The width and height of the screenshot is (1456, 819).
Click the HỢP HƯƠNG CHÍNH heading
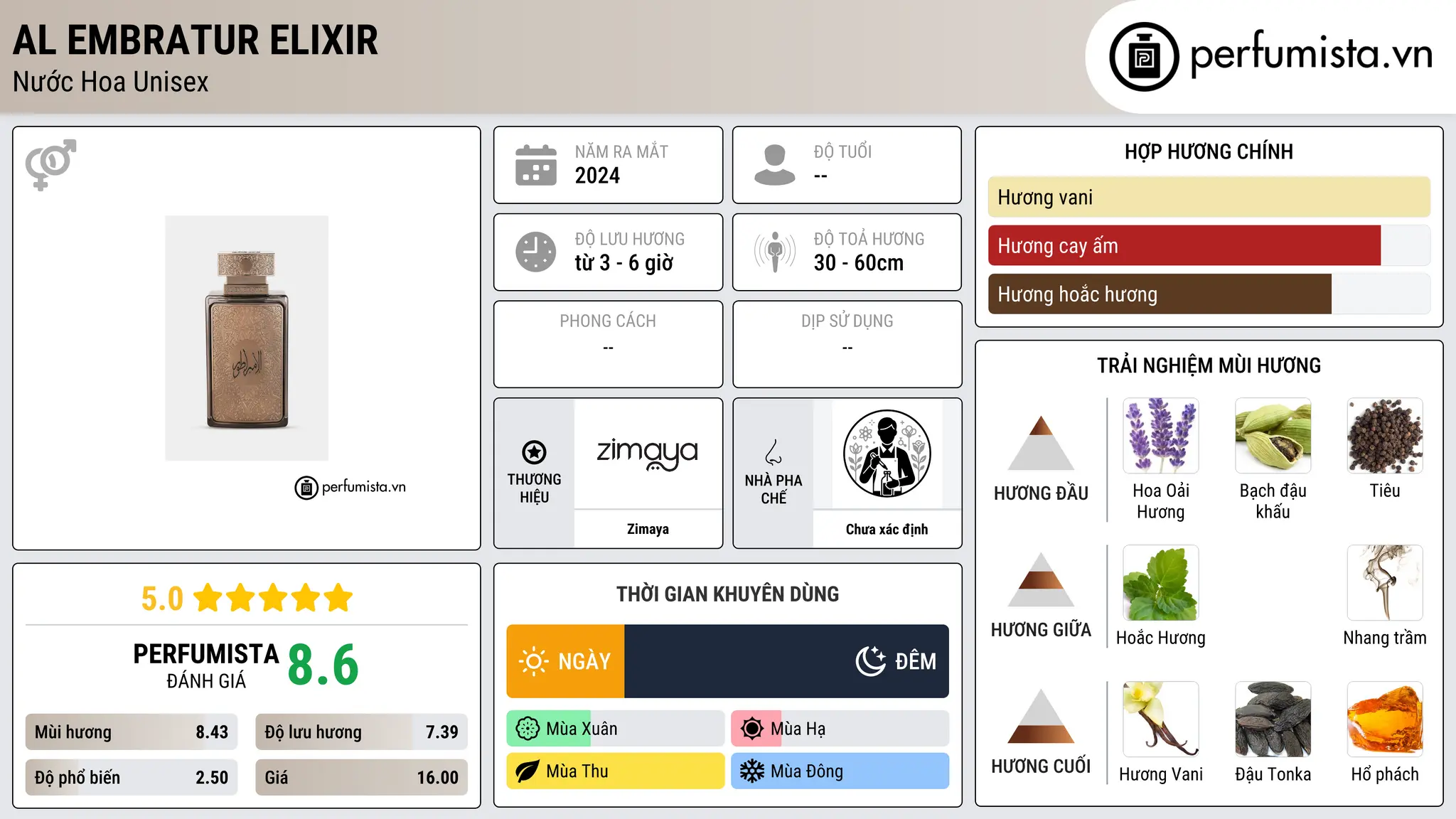[x=1209, y=151]
